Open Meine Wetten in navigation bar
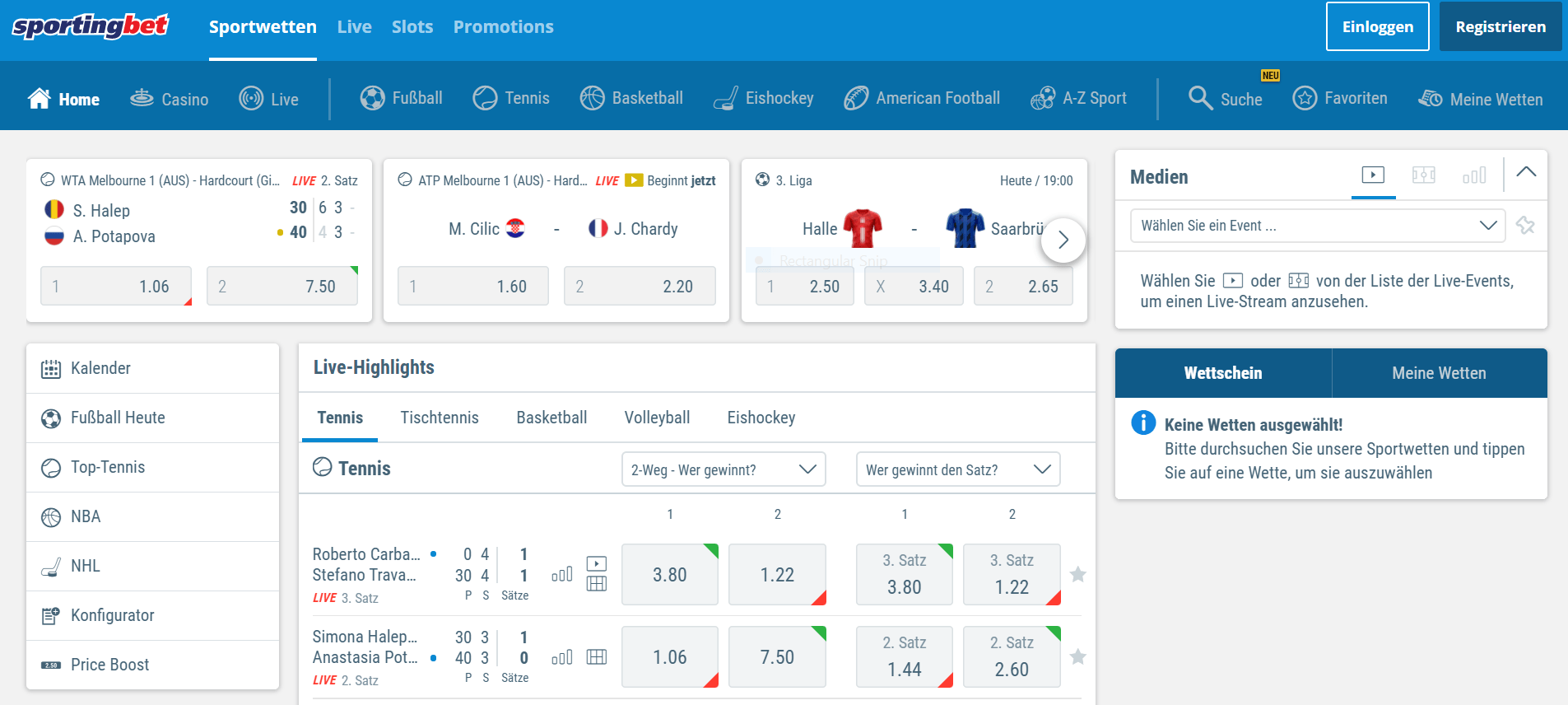 pos(1480,99)
